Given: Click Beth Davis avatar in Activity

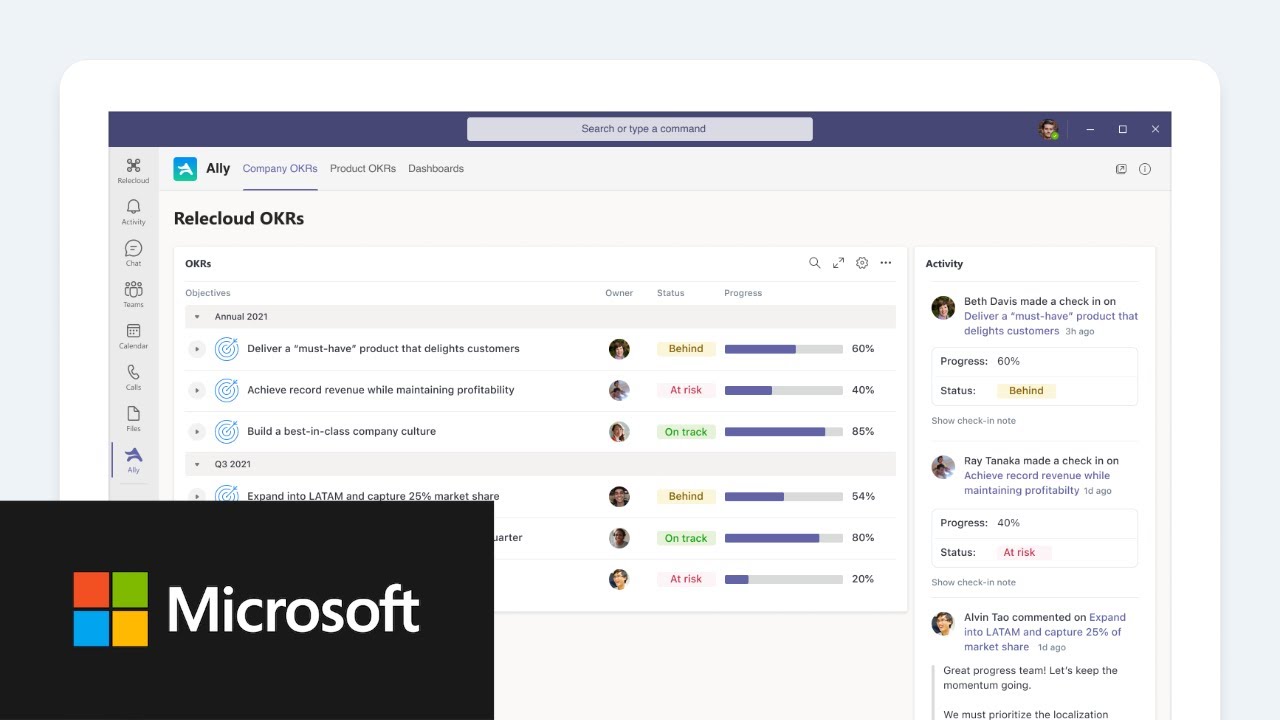Looking at the screenshot, I should (943, 307).
